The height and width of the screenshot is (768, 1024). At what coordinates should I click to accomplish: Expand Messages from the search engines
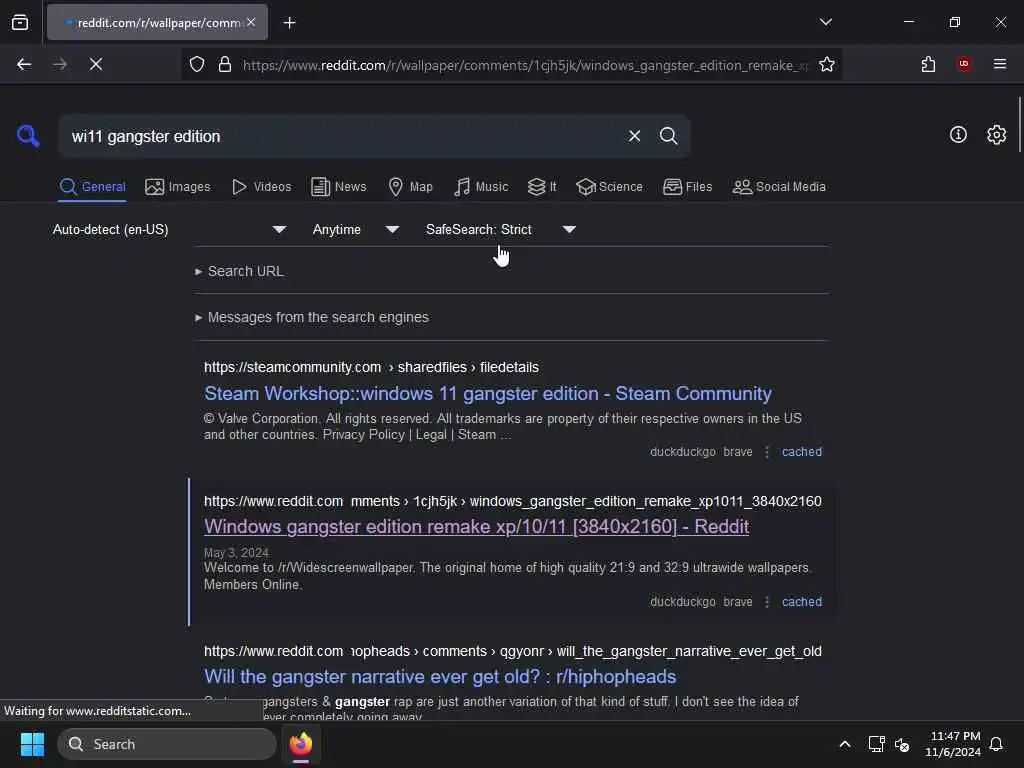pos(312,317)
